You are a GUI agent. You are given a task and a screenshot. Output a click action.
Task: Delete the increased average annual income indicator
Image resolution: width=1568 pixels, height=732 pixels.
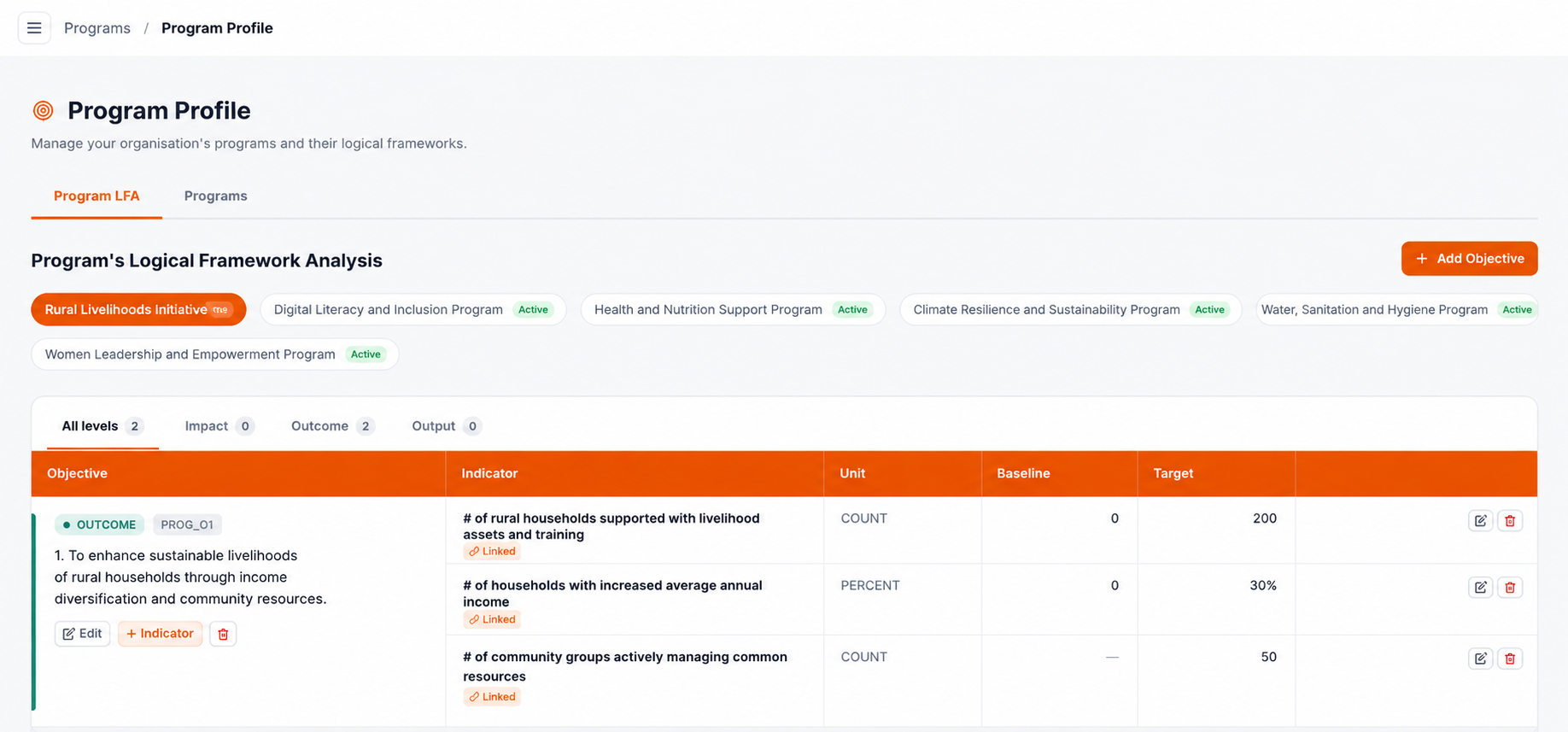[x=1509, y=587]
